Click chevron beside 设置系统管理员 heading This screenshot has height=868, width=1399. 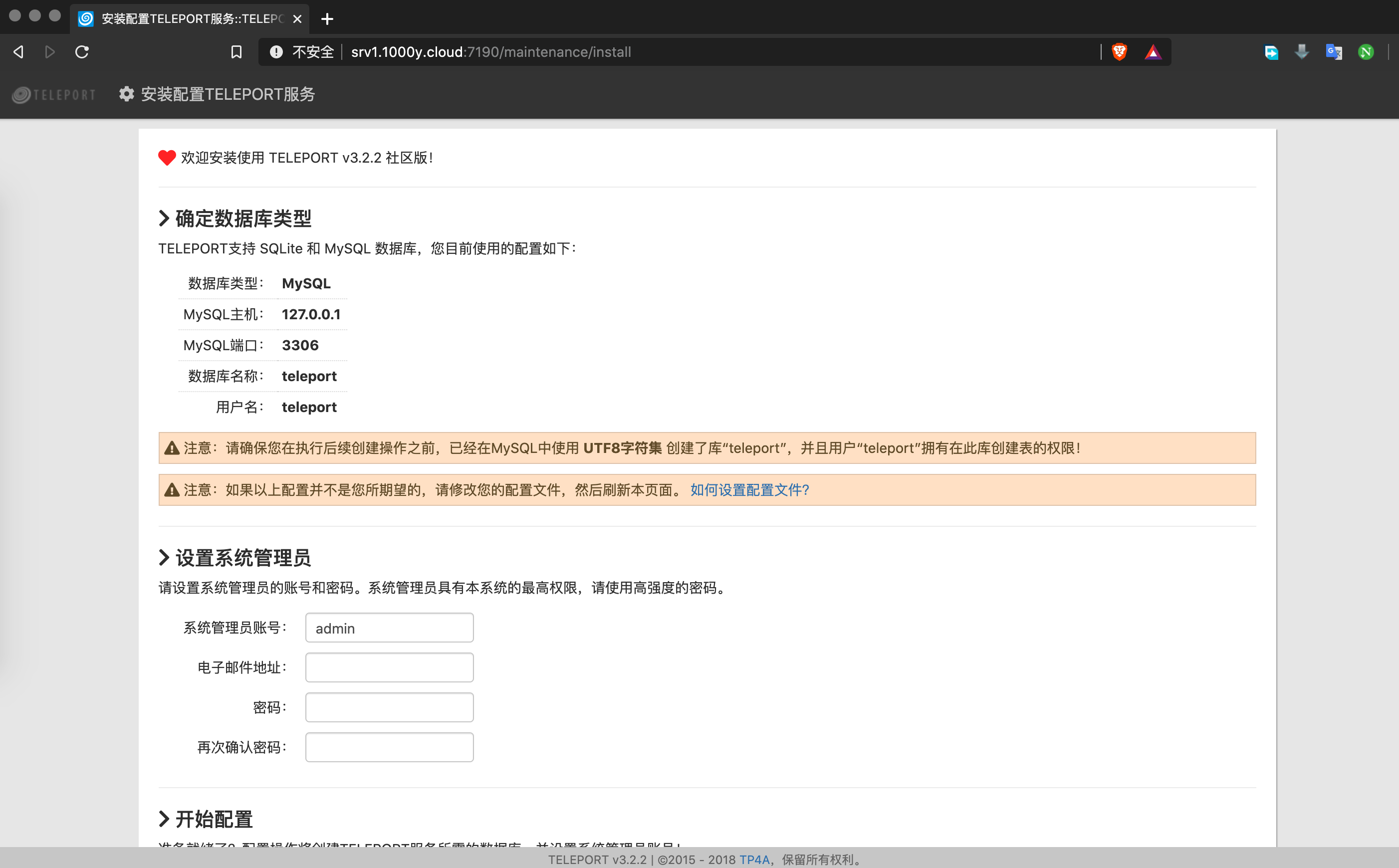[164, 557]
